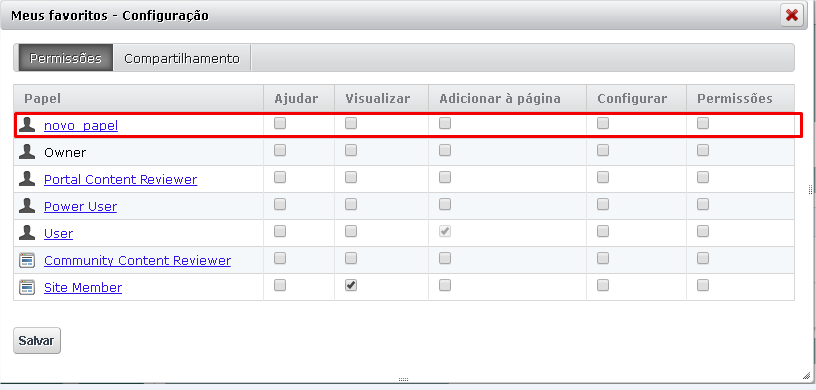Enable Adicionar à página for Owner
The image size is (816, 390).
click(444, 150)
